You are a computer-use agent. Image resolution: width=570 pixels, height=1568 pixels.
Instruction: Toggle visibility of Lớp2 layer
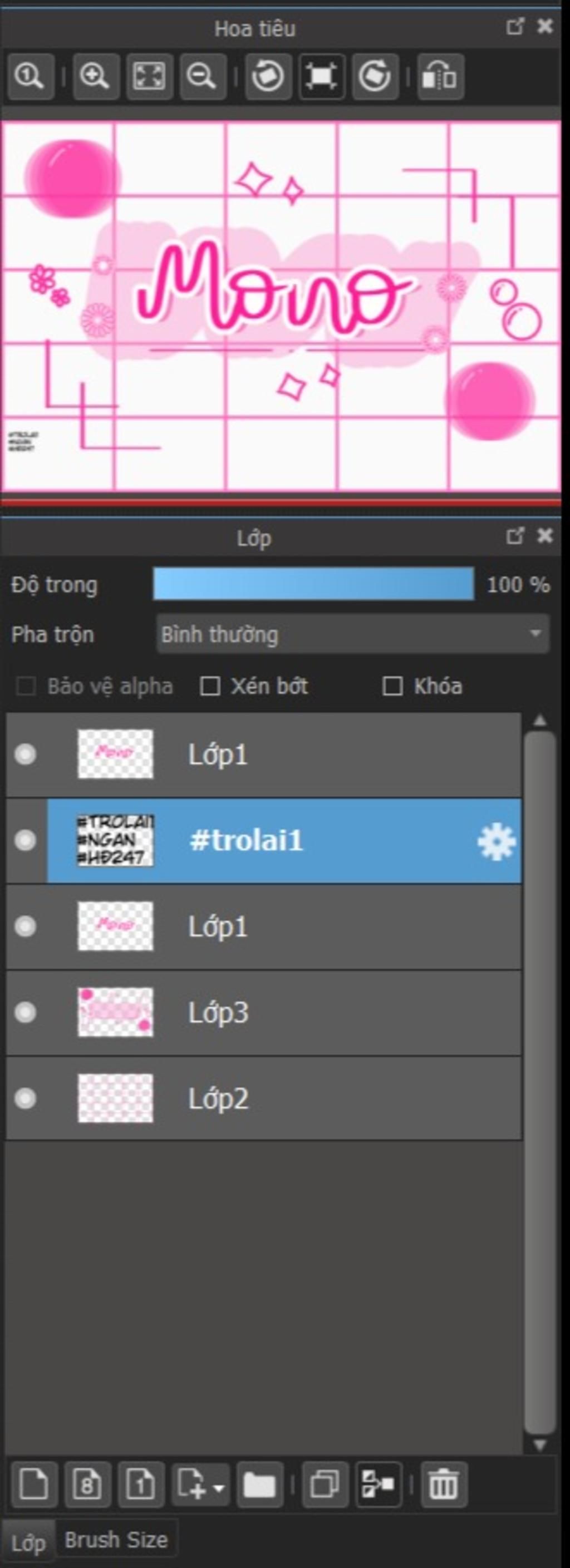pos(26,1098)
